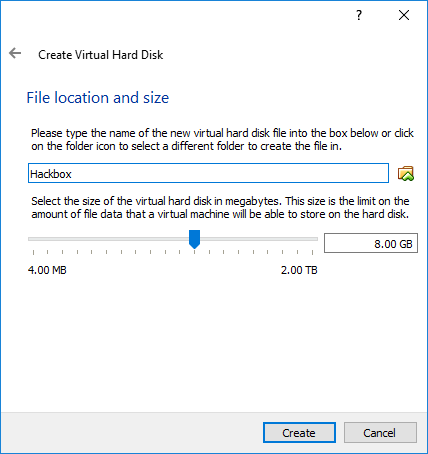
Task: Click the question mark help icon
Action: pos(359,15)
